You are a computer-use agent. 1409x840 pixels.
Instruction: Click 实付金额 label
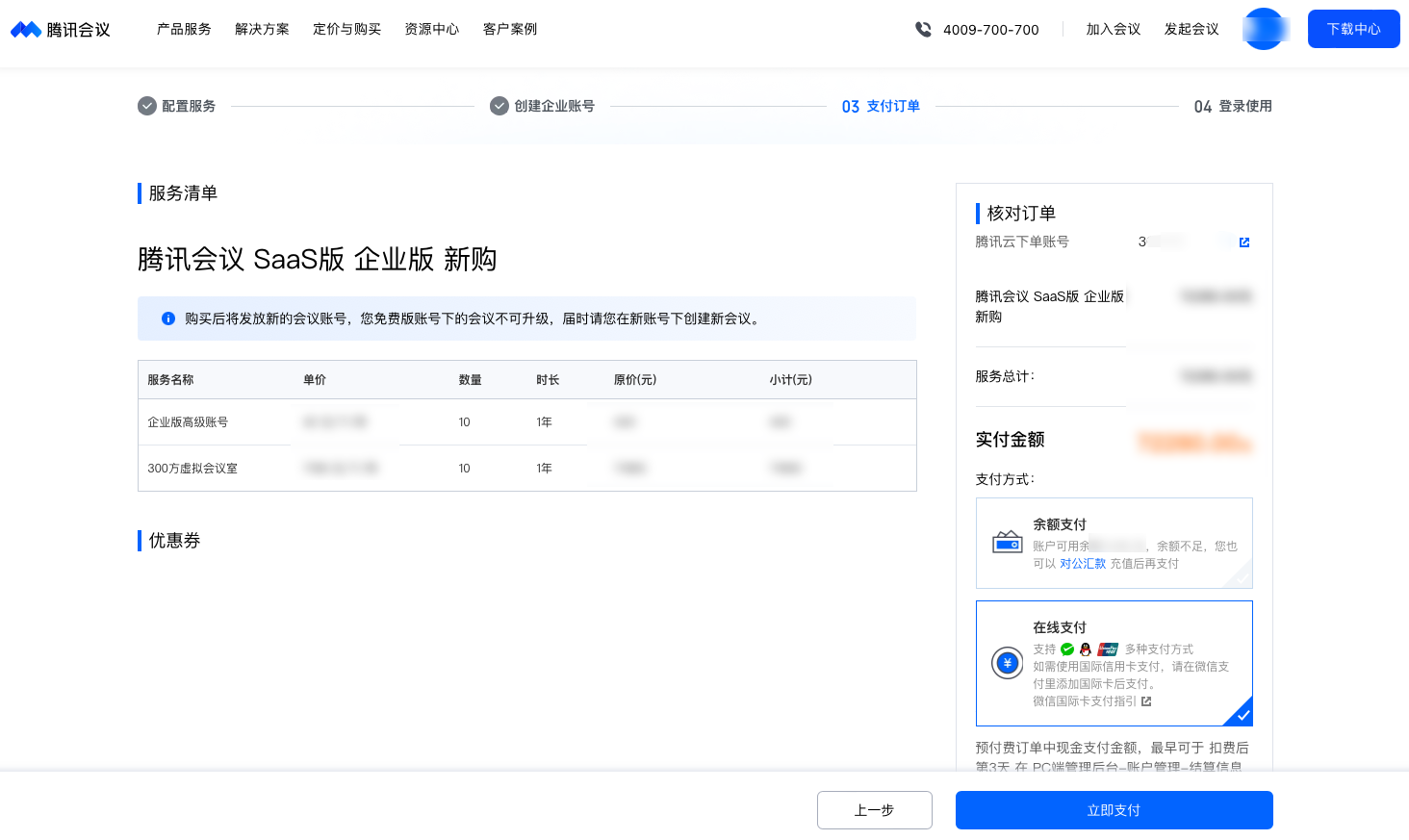click(x=1011, y=440)
